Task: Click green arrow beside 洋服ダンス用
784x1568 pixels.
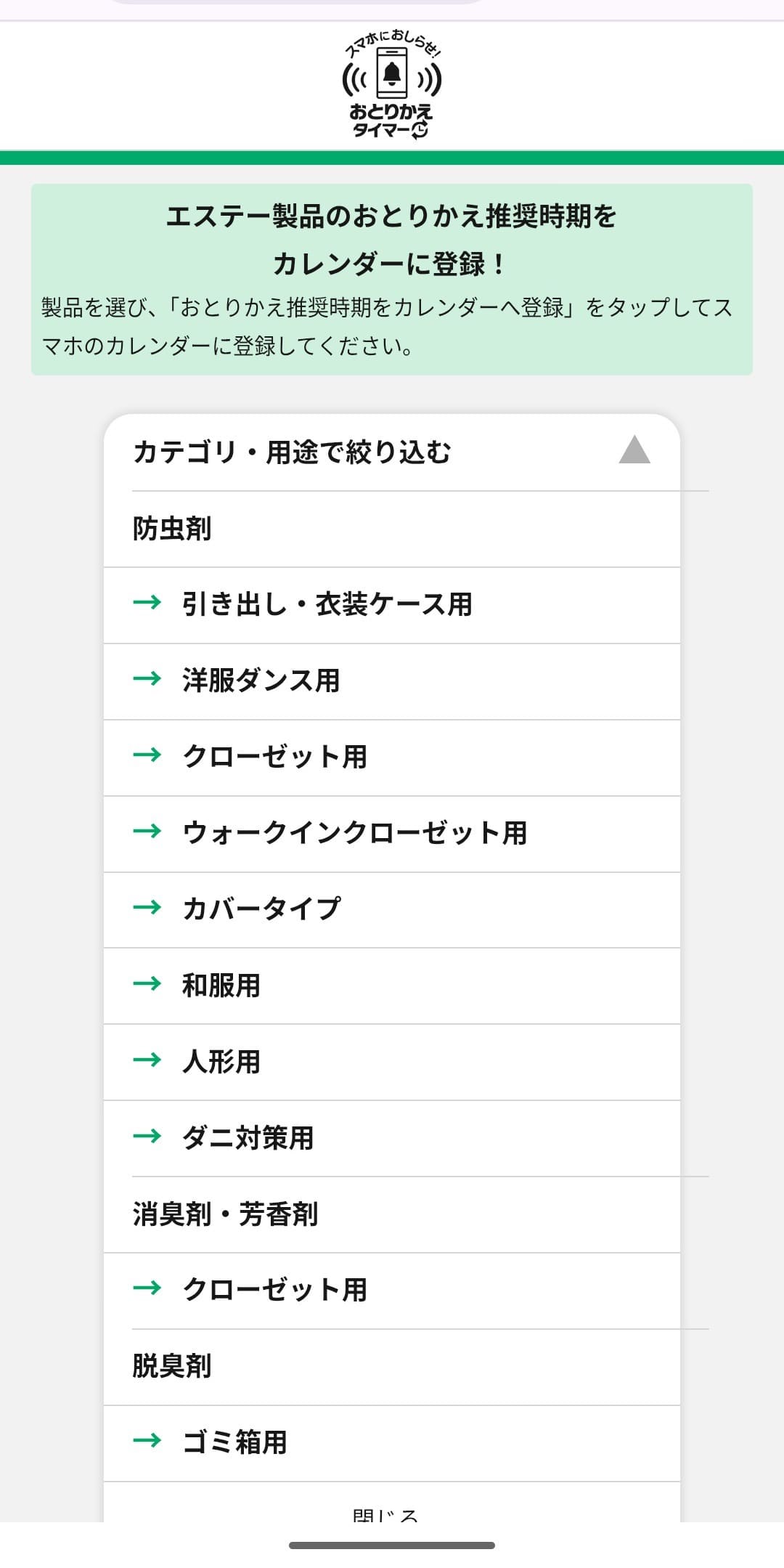Action: [147, 679]
